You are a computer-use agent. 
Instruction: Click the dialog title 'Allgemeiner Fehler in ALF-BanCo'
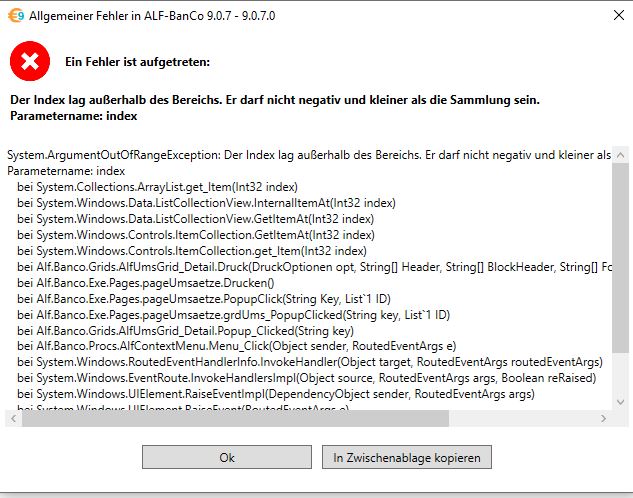(152, 16)
